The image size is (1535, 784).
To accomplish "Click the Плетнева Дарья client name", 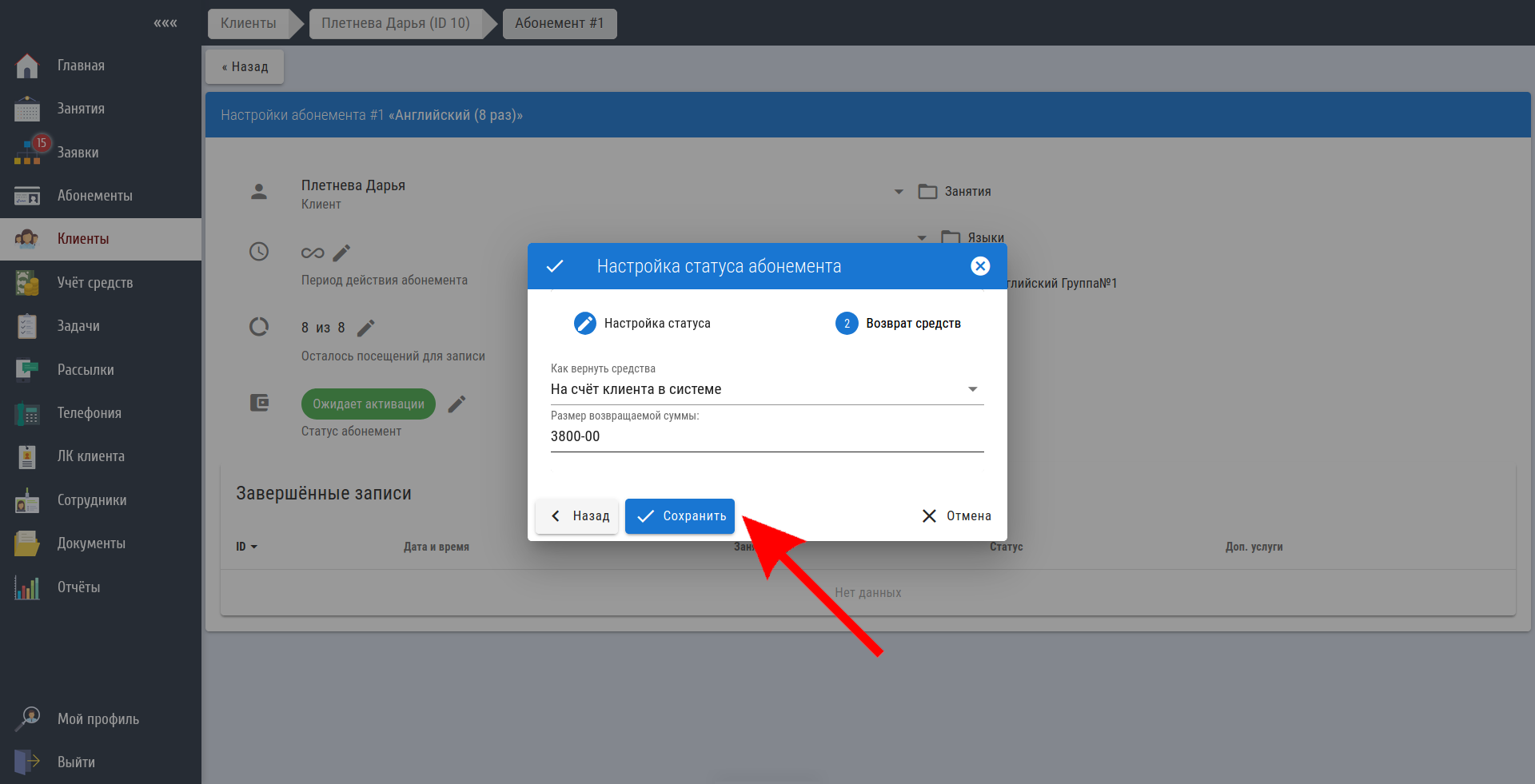I will pyautogui.click(x=353, y=185).
